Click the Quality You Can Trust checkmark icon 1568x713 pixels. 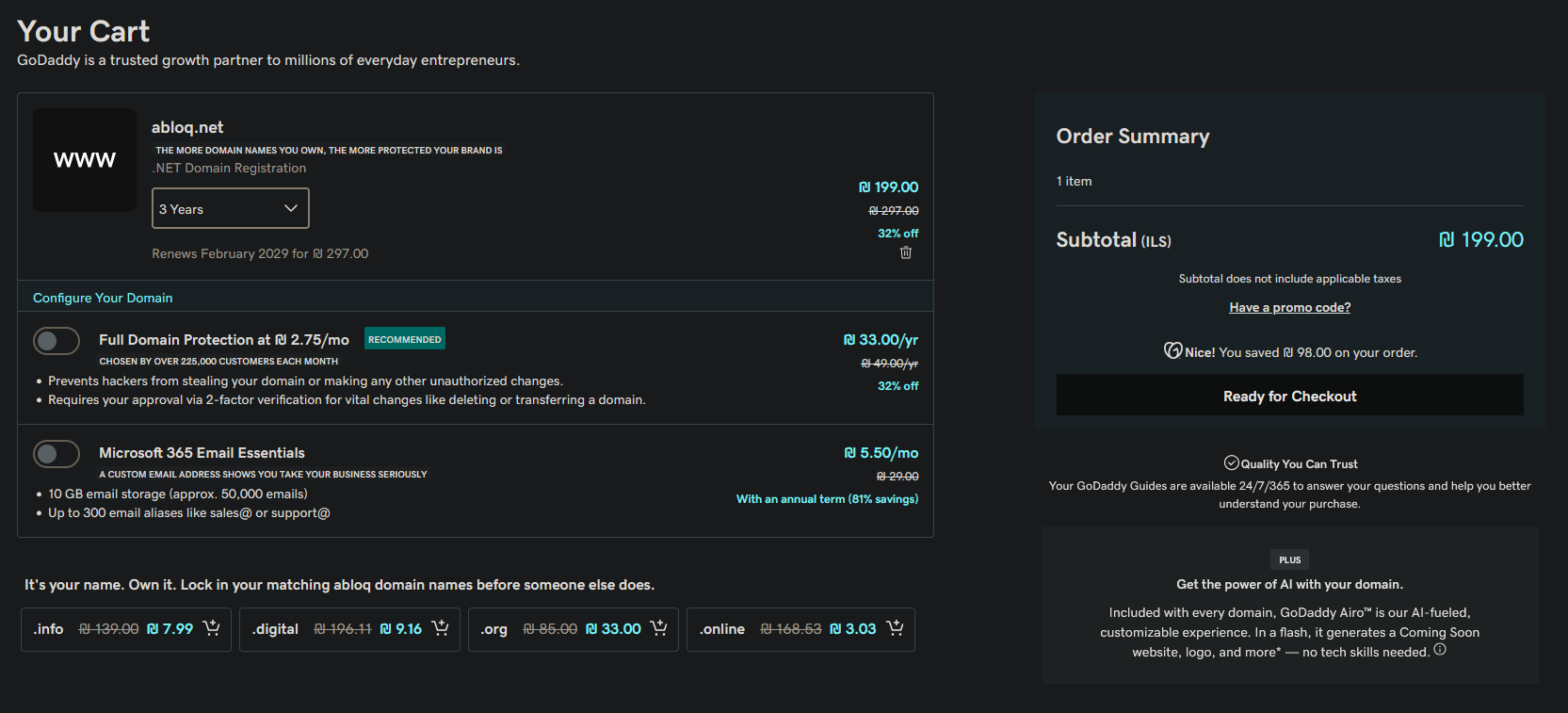[x=1231, y=462]
